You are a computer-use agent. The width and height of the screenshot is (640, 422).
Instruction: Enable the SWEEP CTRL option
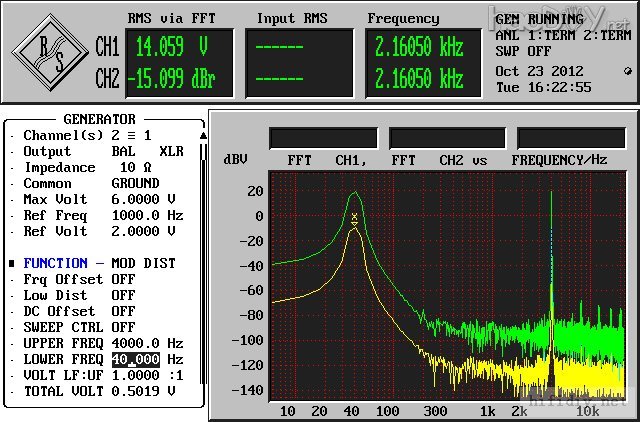pos(123,327)
